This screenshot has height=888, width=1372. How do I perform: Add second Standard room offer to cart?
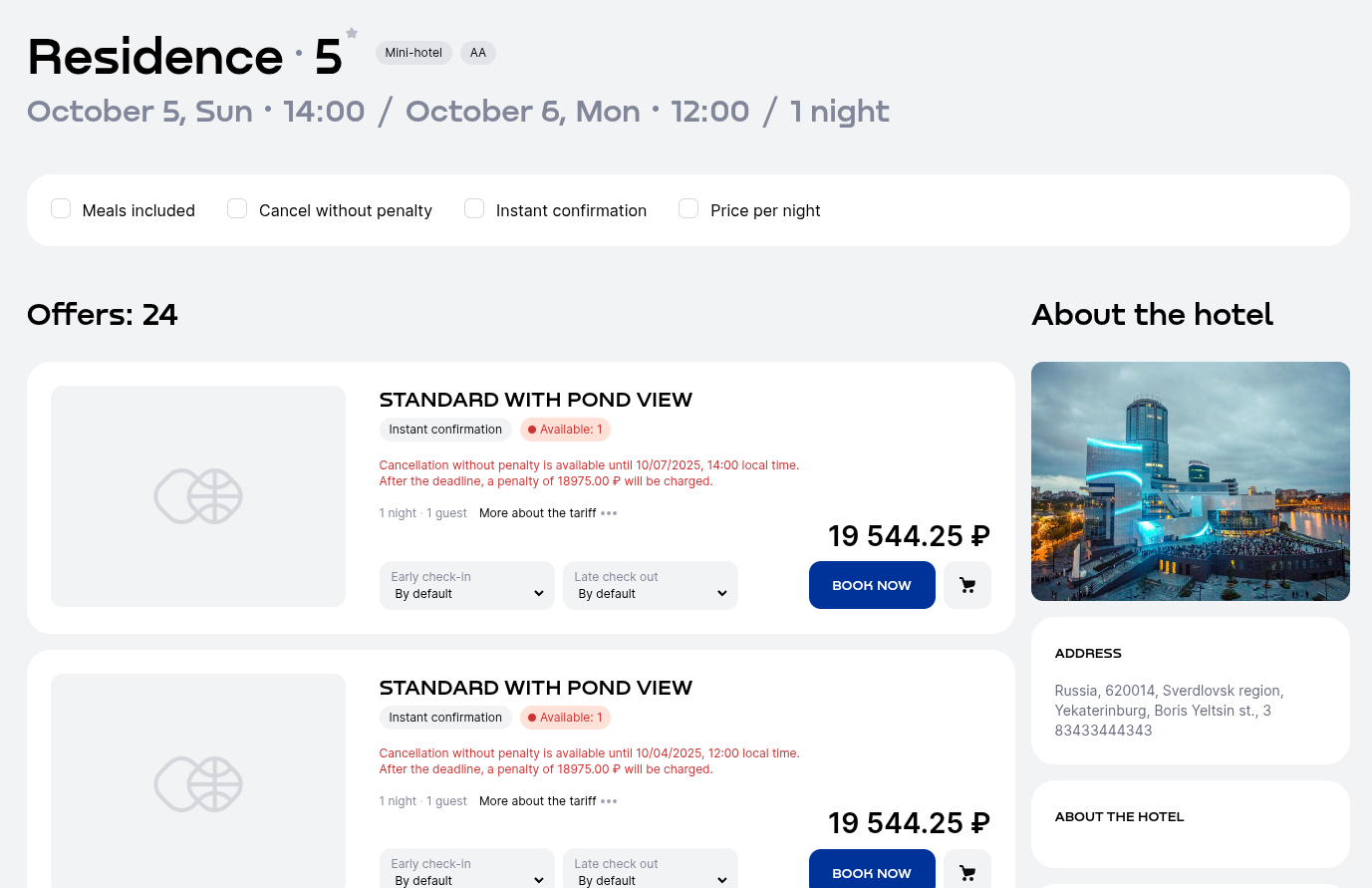pyautogui.click(x=966, y=872)
